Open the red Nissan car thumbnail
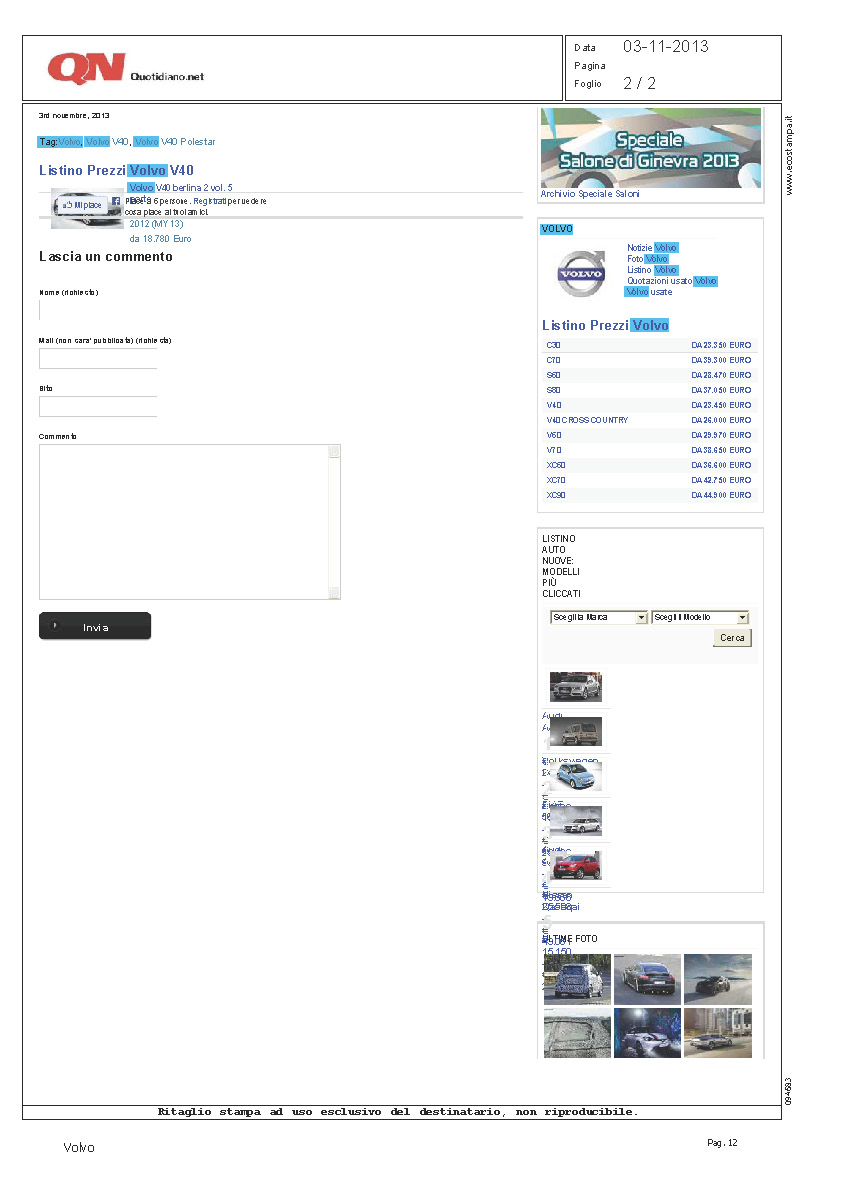 click(576, 865)
